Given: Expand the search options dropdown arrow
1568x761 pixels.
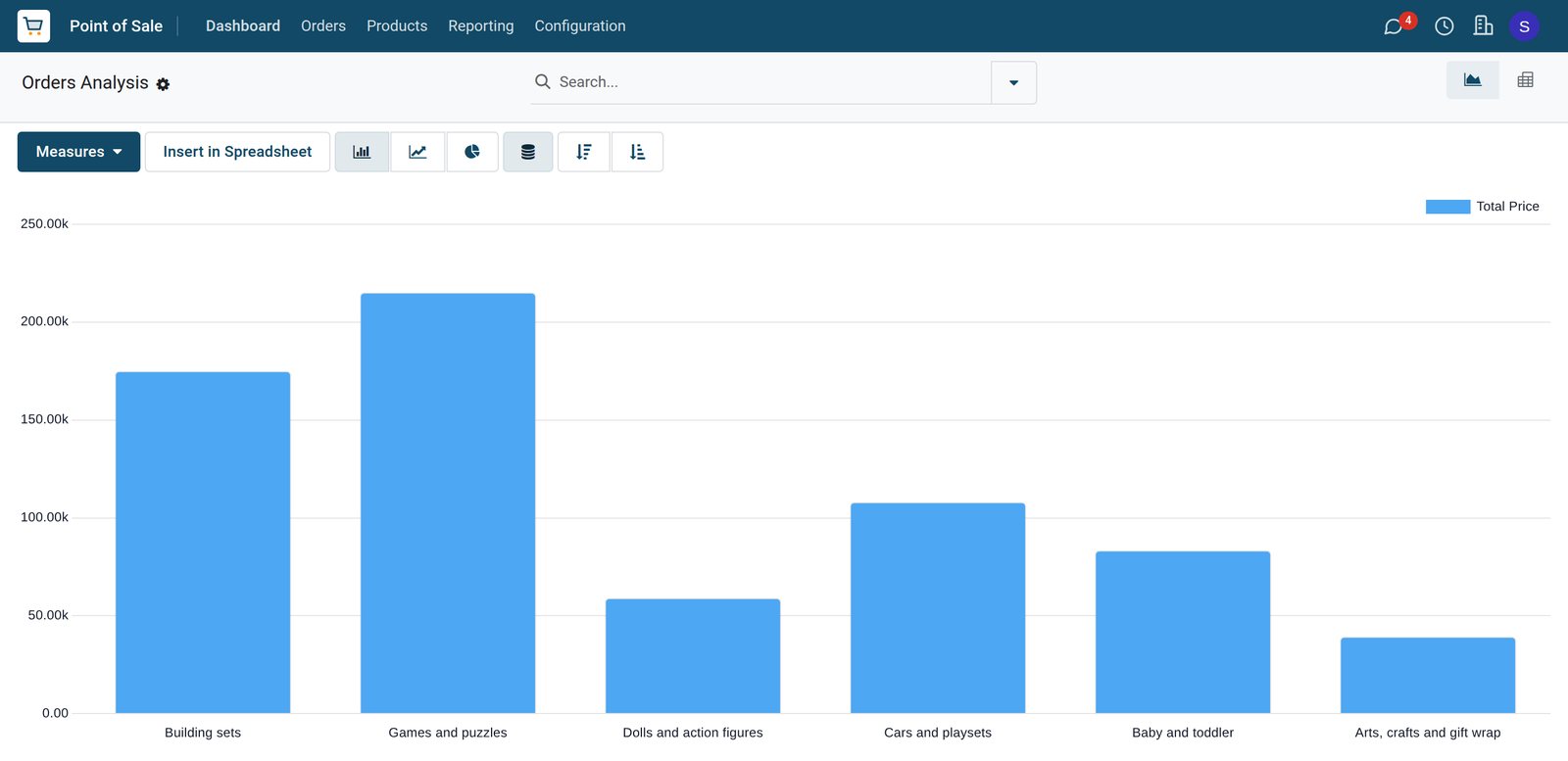Looking at the screenshot, I should (1013, 82).
